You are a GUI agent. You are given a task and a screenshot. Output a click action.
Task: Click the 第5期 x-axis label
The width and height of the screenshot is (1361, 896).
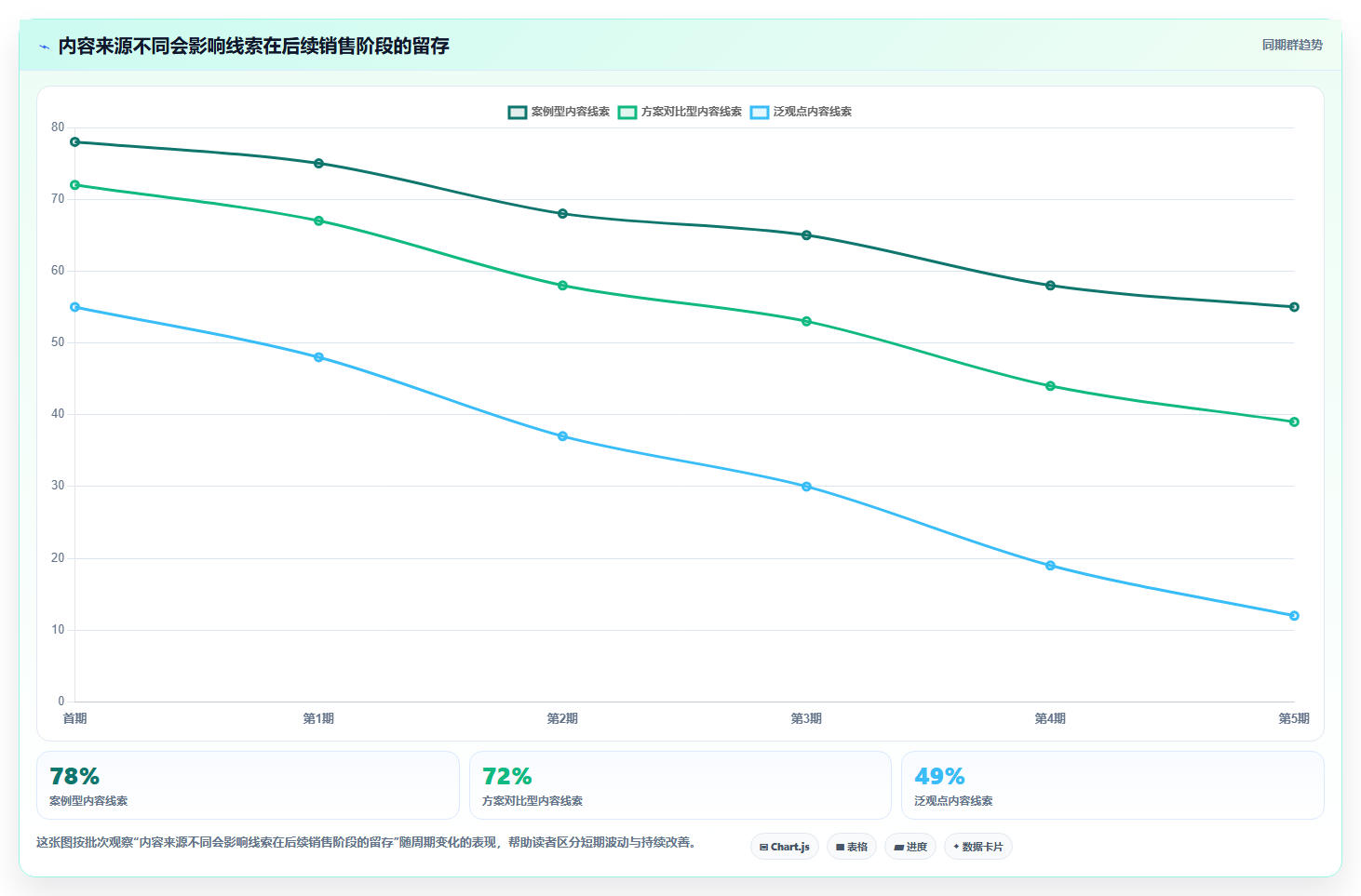[x=1294, y=718]
